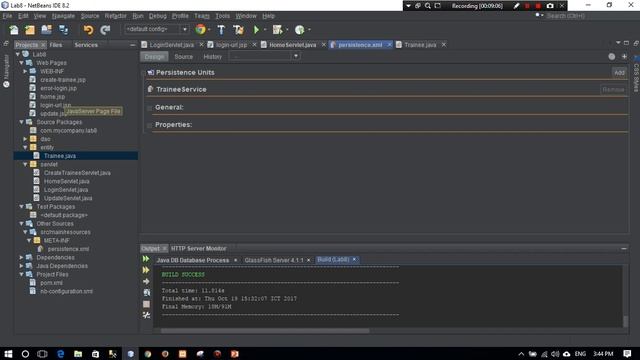Open the Source menu
640x360 pixels.
(90, 16)
